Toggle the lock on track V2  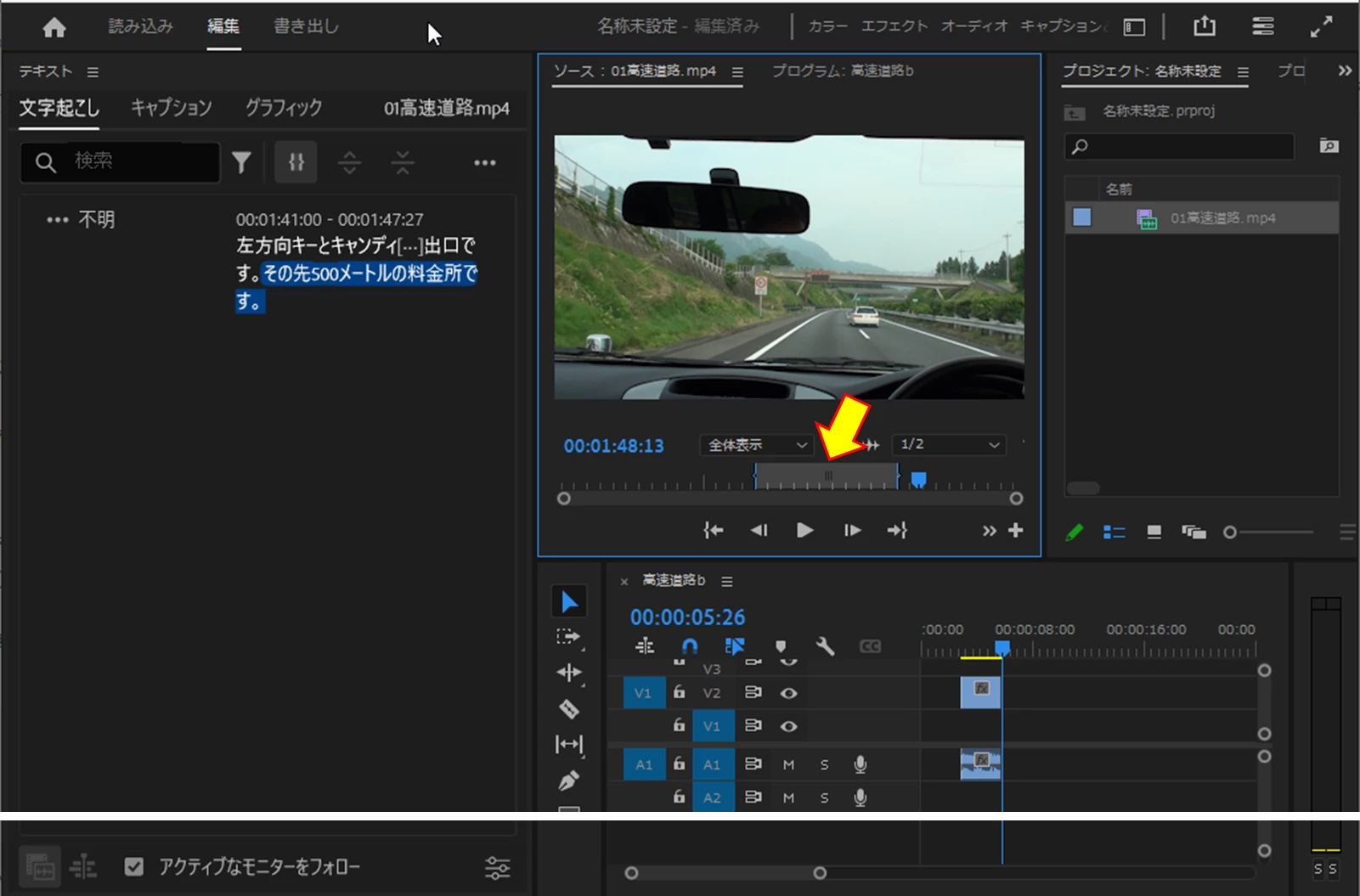(x=679, y=692)
